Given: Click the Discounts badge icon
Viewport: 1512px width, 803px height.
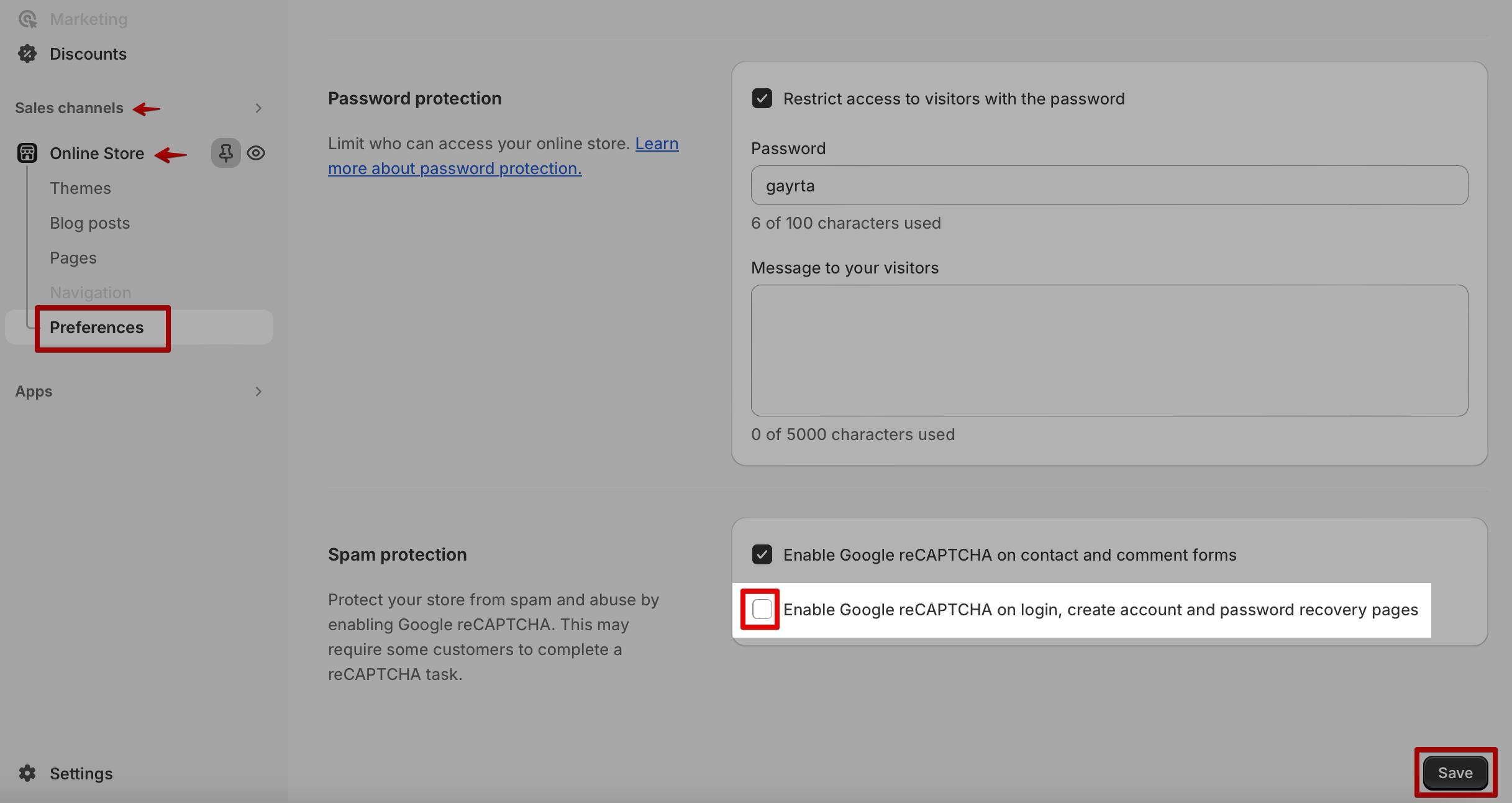Looking at the screenshot, I should click(27, 54).
